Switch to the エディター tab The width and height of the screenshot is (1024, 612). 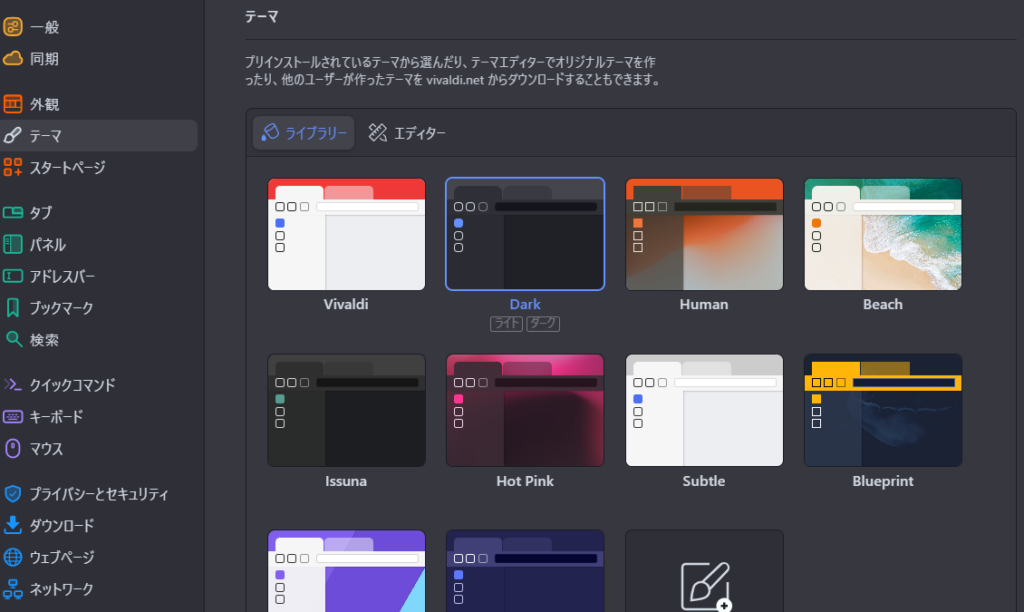(x=407, y=133)
